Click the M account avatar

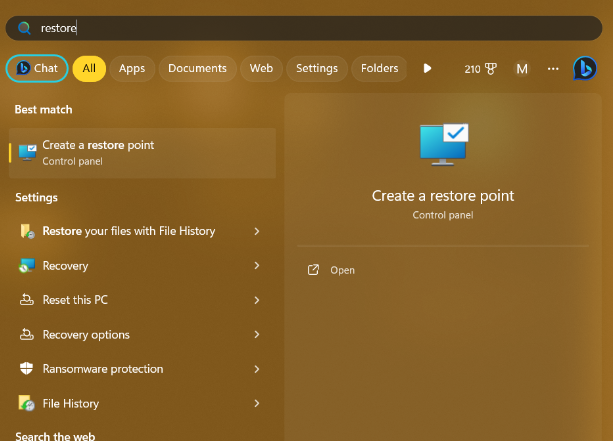coord(521,69)
